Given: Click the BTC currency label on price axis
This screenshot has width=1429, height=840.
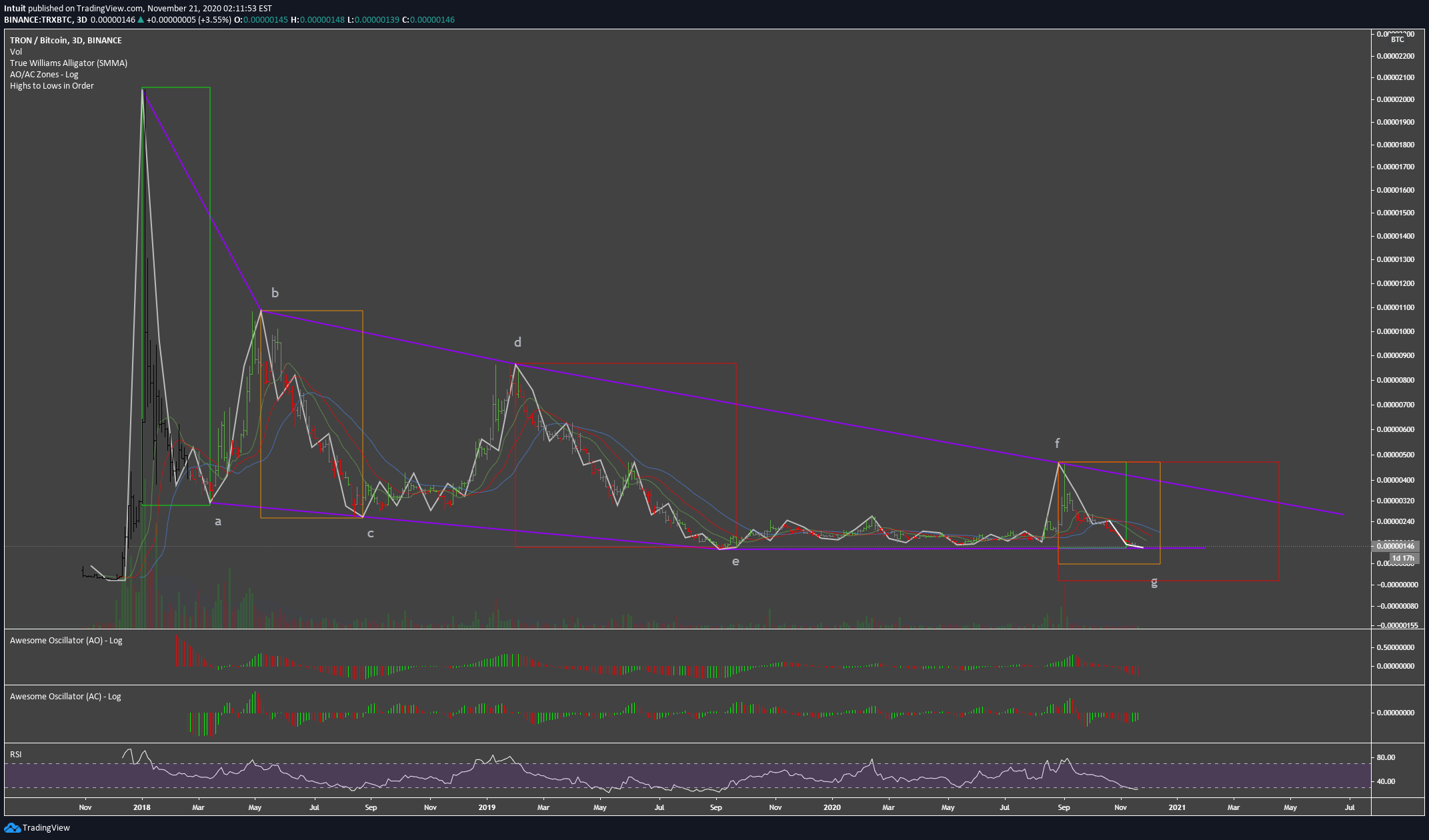Looking at the screenshot, I should (x=1397, y=40).
